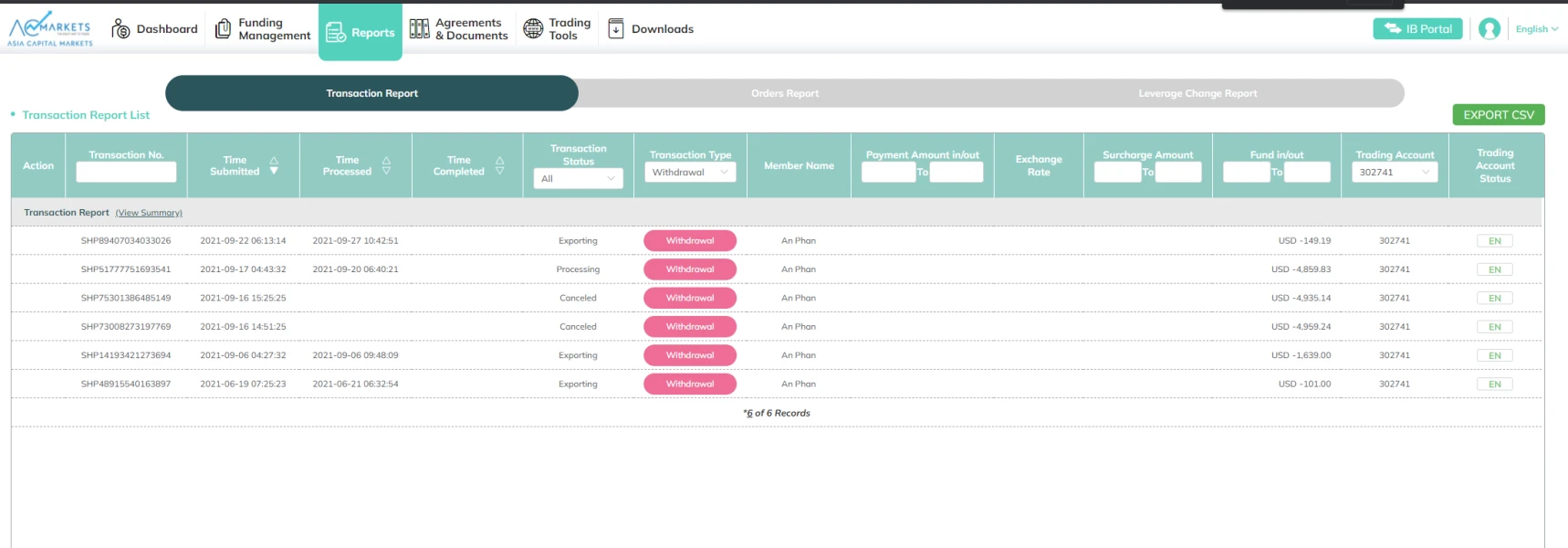1568x548 pixels.
Task: Open the IB Portal
Action: [x=1417, y=29]
